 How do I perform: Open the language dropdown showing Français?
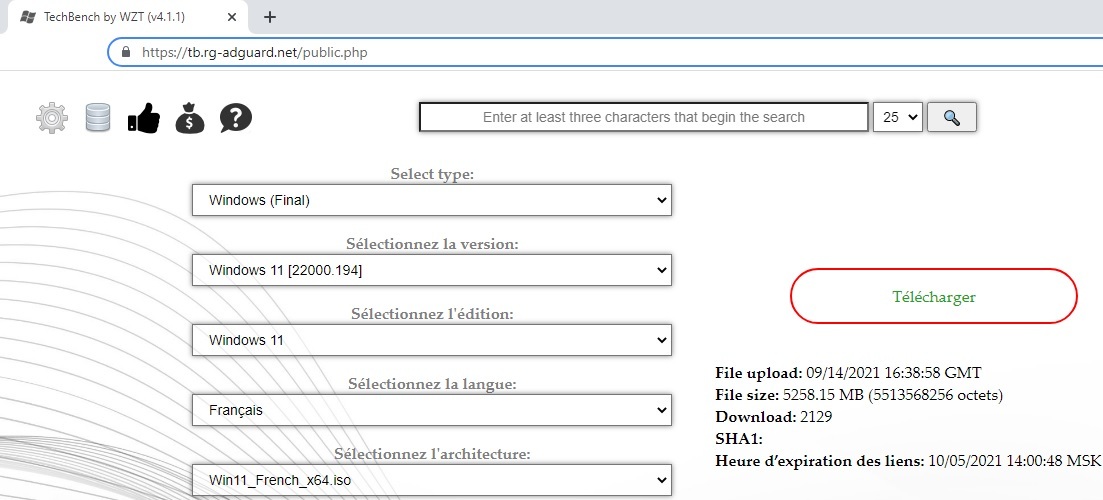432,410
